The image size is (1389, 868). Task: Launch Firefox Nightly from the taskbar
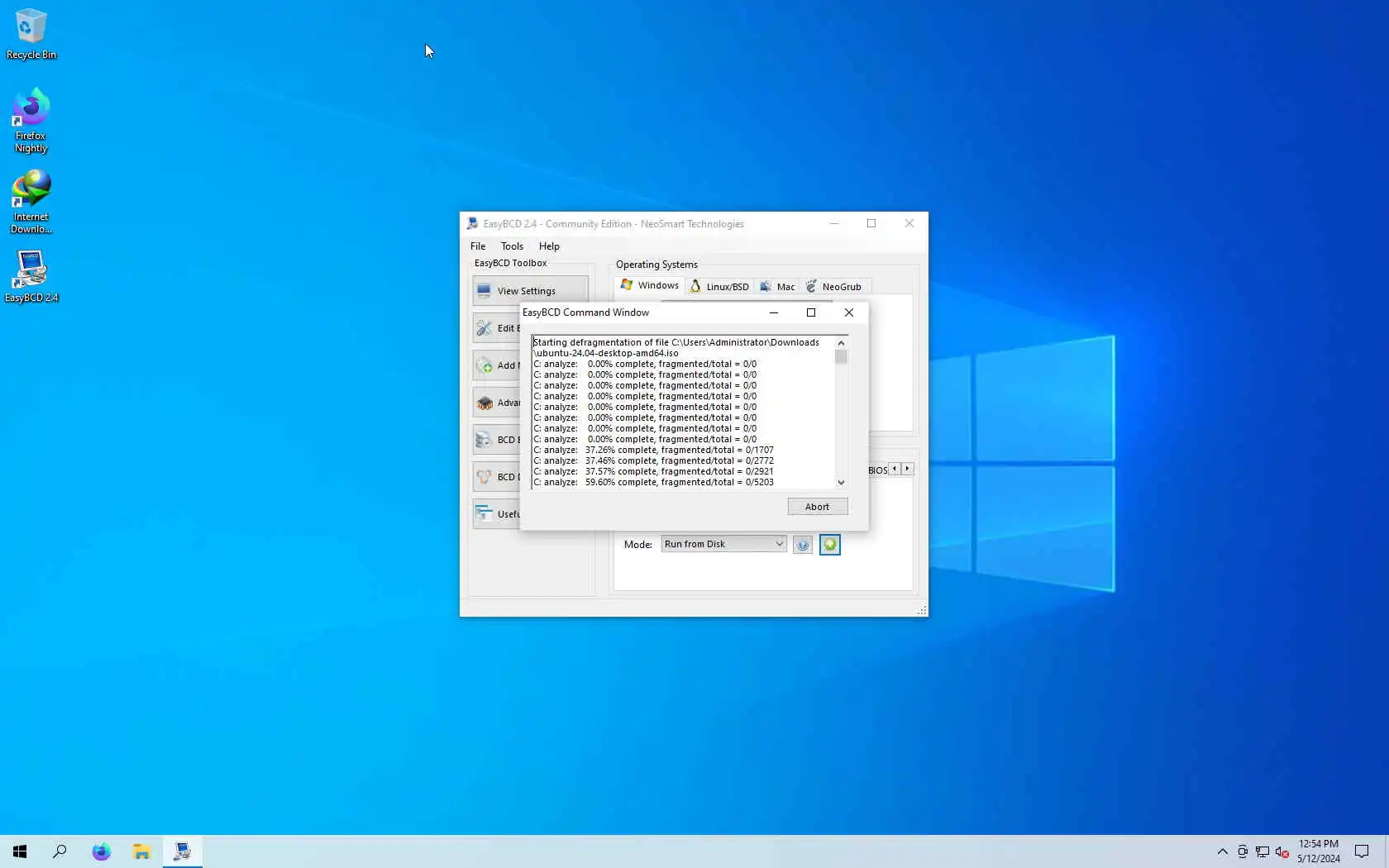pyautogui.click(x=101, y=851)
